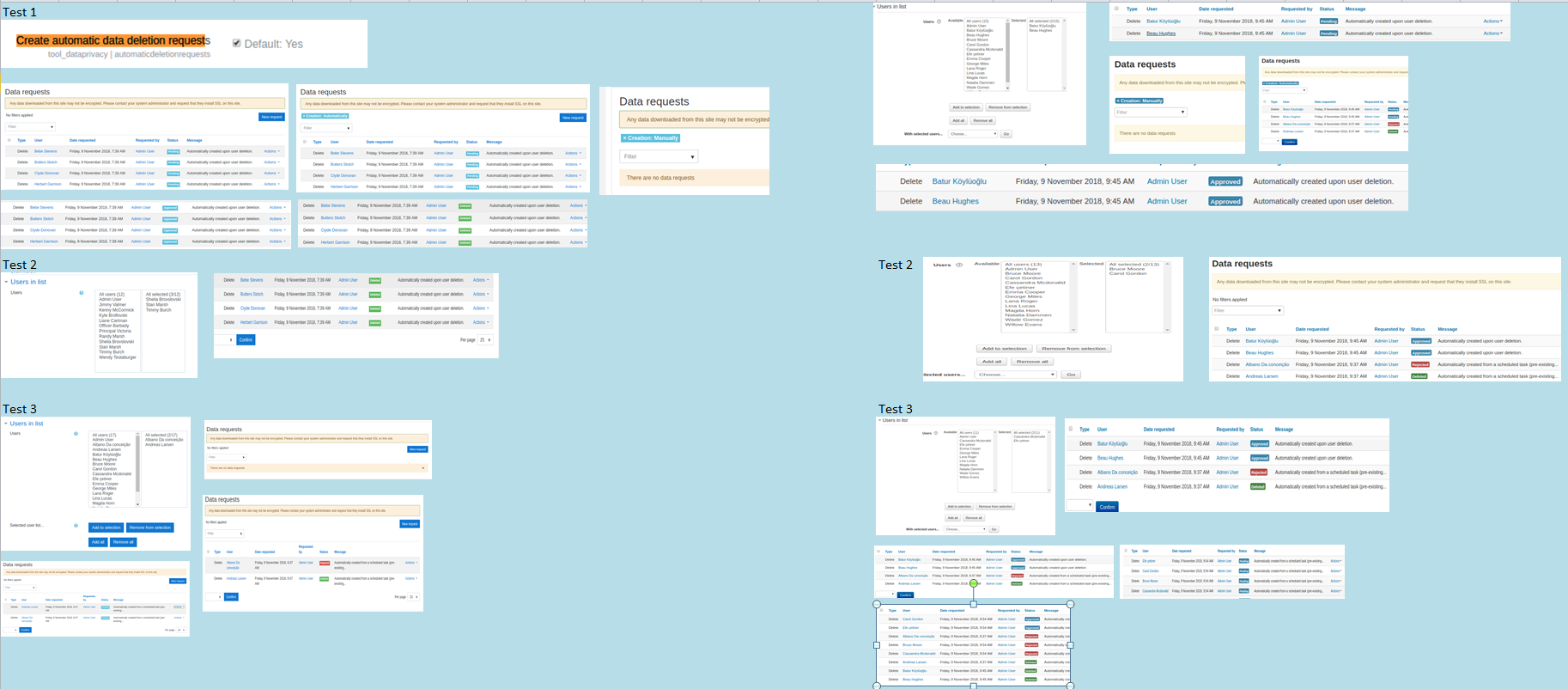Tick header checkbox in Test 1 "Creation: Automatically" table on the left
The width and height of the screenshot is (1568, 689).
[304, 142]
